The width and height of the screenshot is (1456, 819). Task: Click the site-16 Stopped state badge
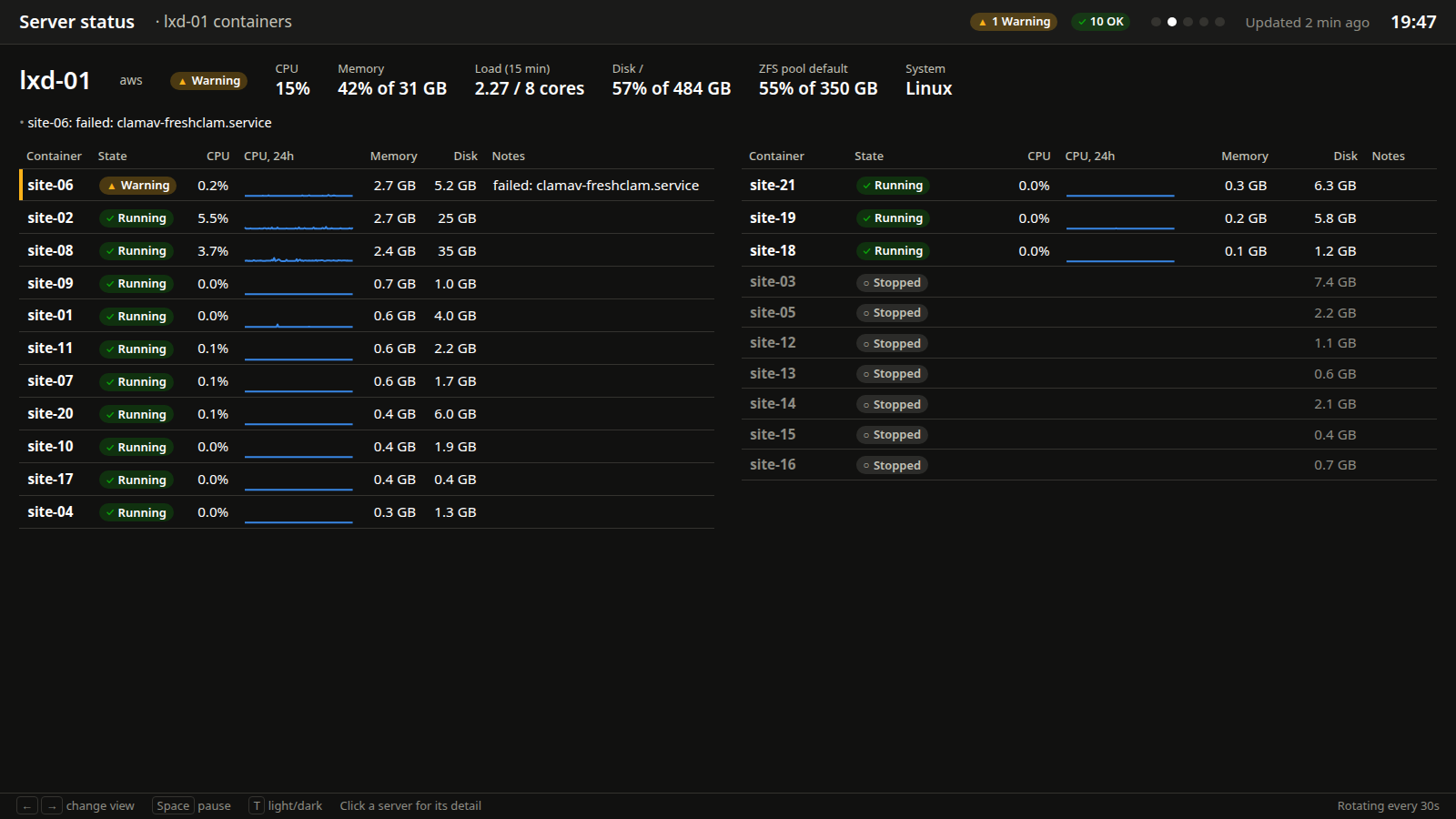point(892,466)
